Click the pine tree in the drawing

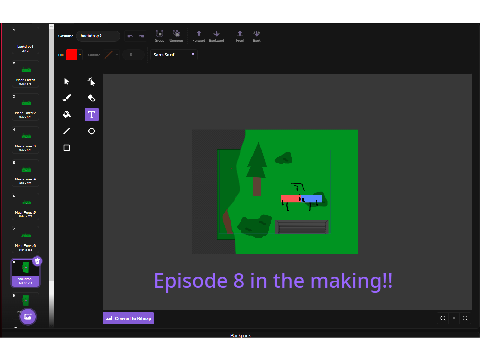coord(257,169)
